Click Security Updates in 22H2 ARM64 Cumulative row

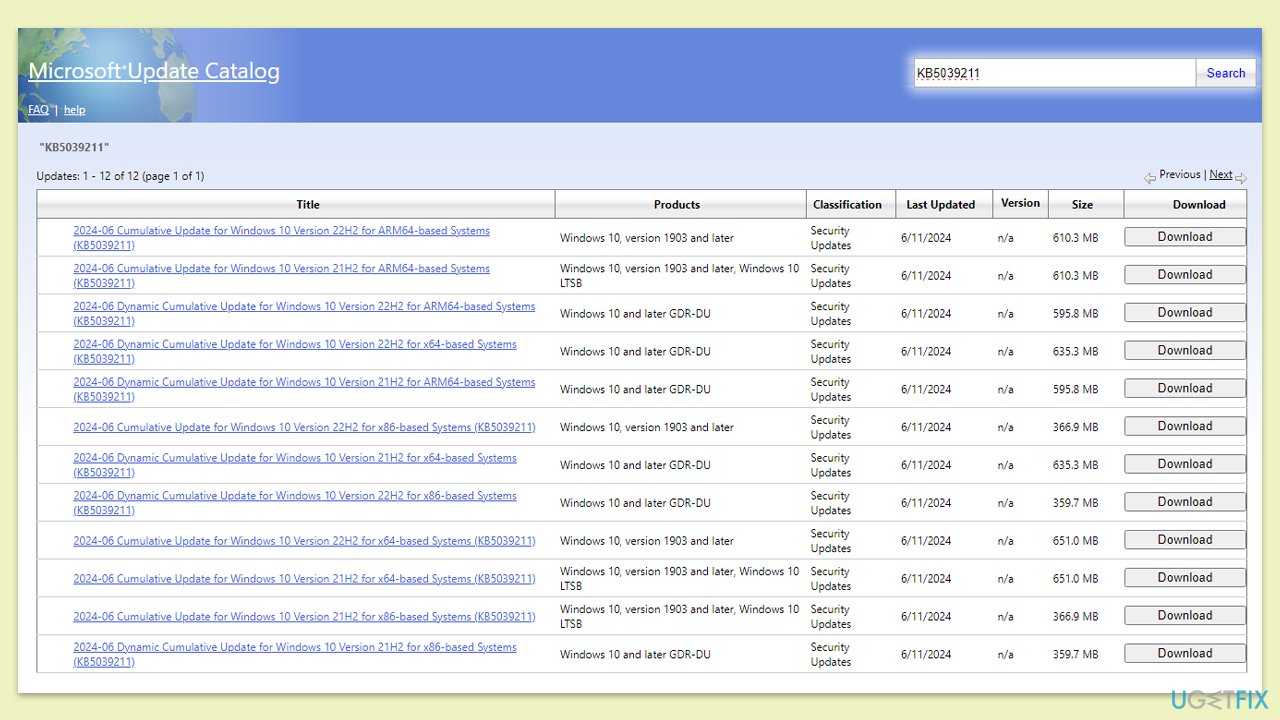(831, 238)
